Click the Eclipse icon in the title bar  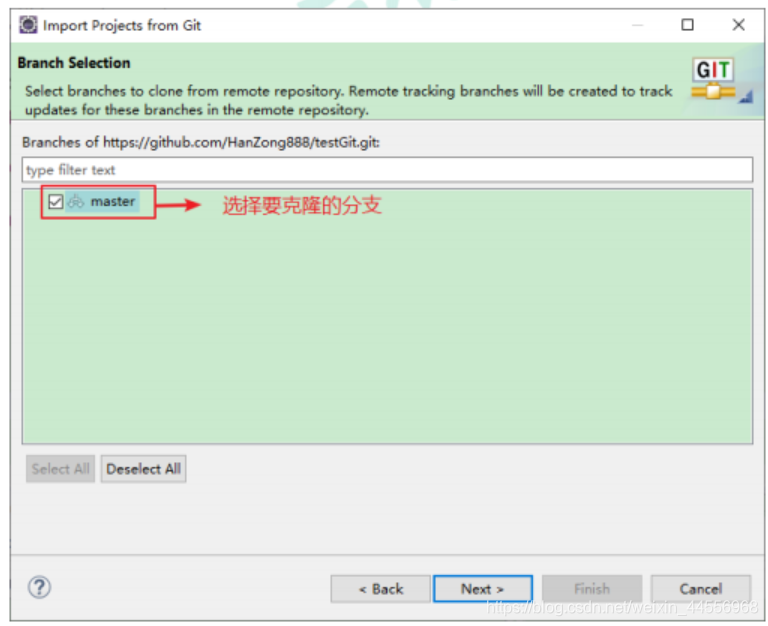point(28,24)
